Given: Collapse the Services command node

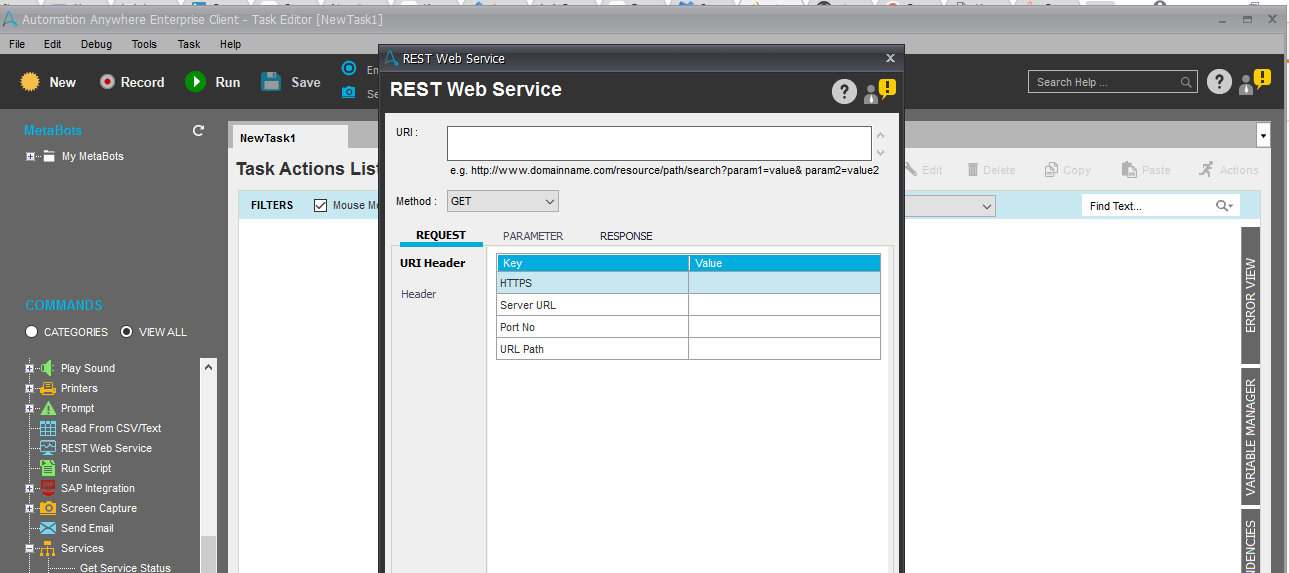Looking at the screenshot, I should (x=31, y=548).
